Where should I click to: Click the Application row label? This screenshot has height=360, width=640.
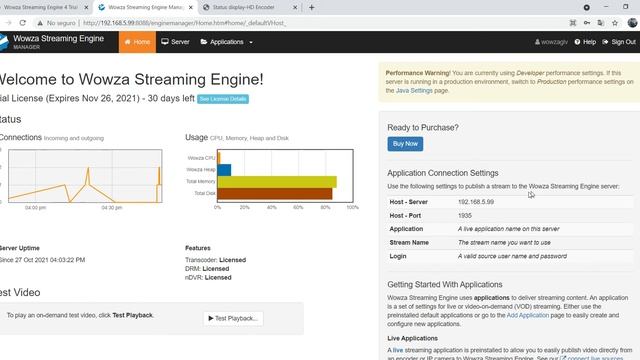tap(406, 229)
